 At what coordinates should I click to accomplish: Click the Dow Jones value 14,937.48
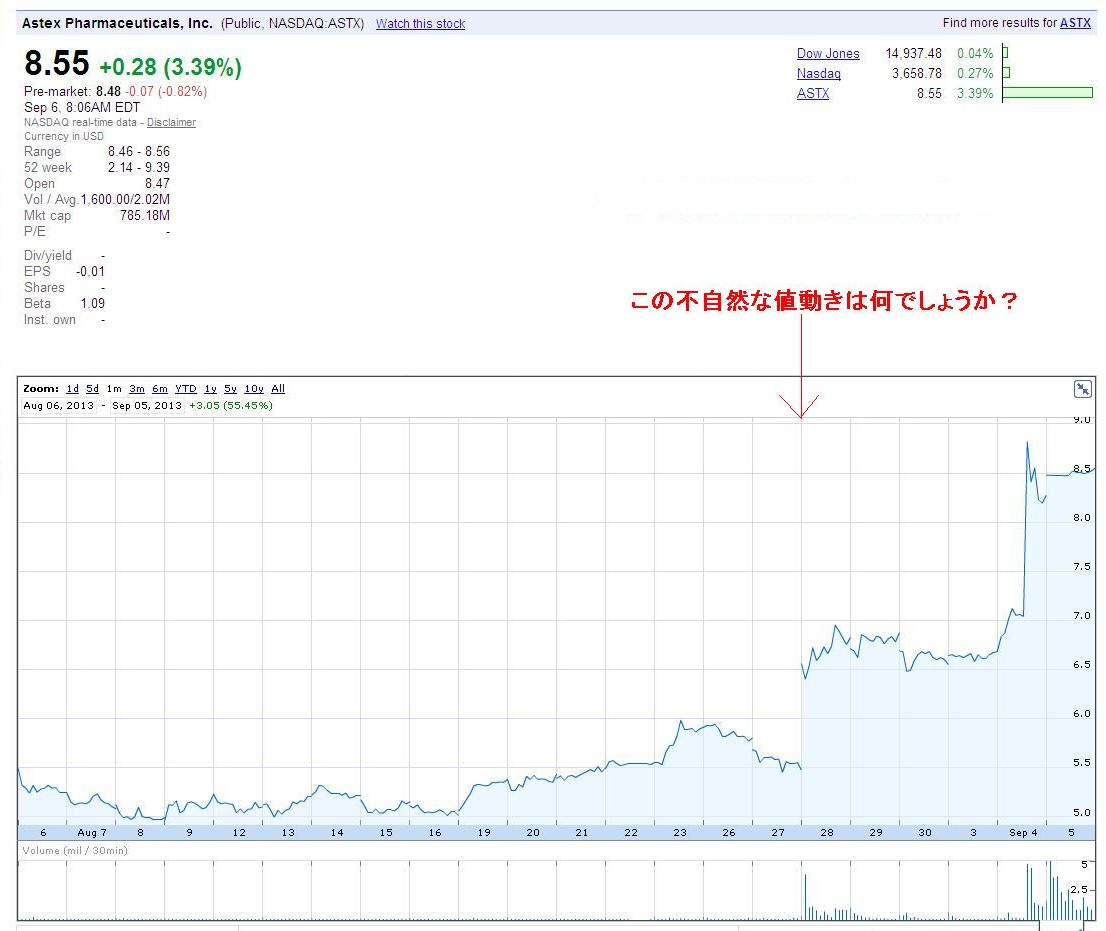(913, 54)
